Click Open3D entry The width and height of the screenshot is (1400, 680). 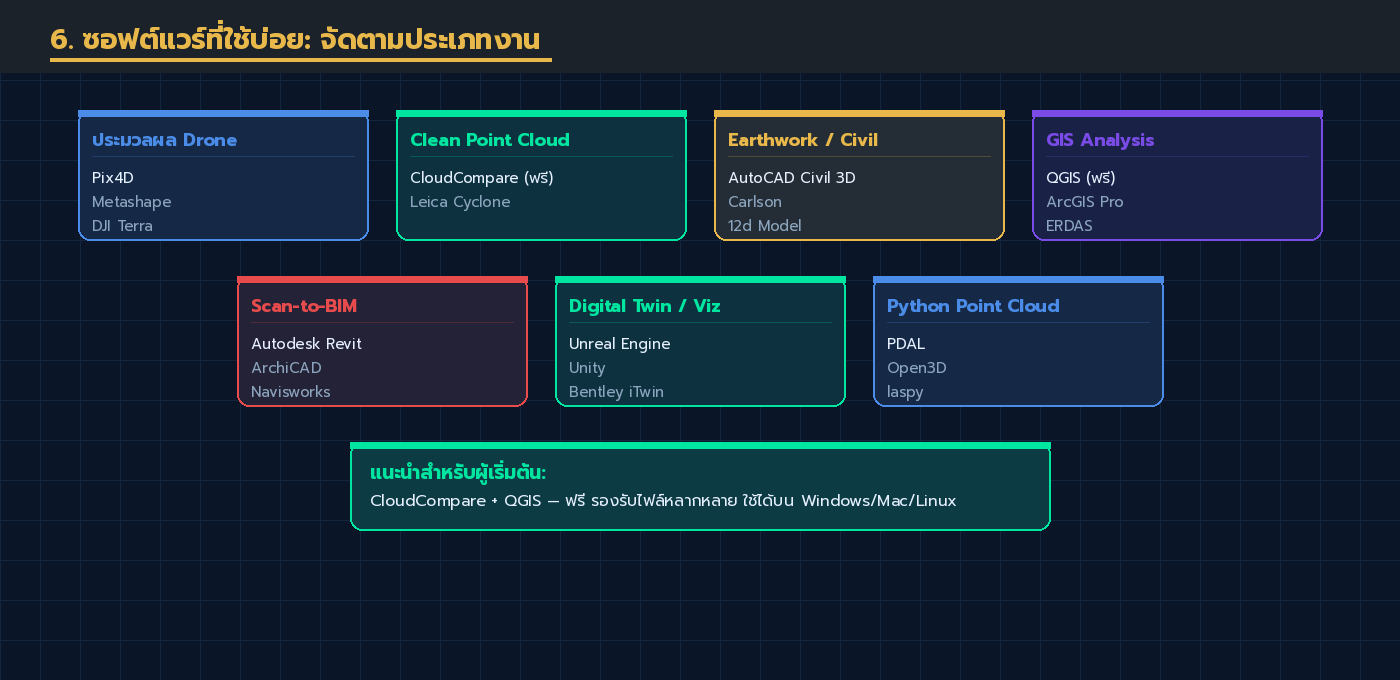[917, 368]
